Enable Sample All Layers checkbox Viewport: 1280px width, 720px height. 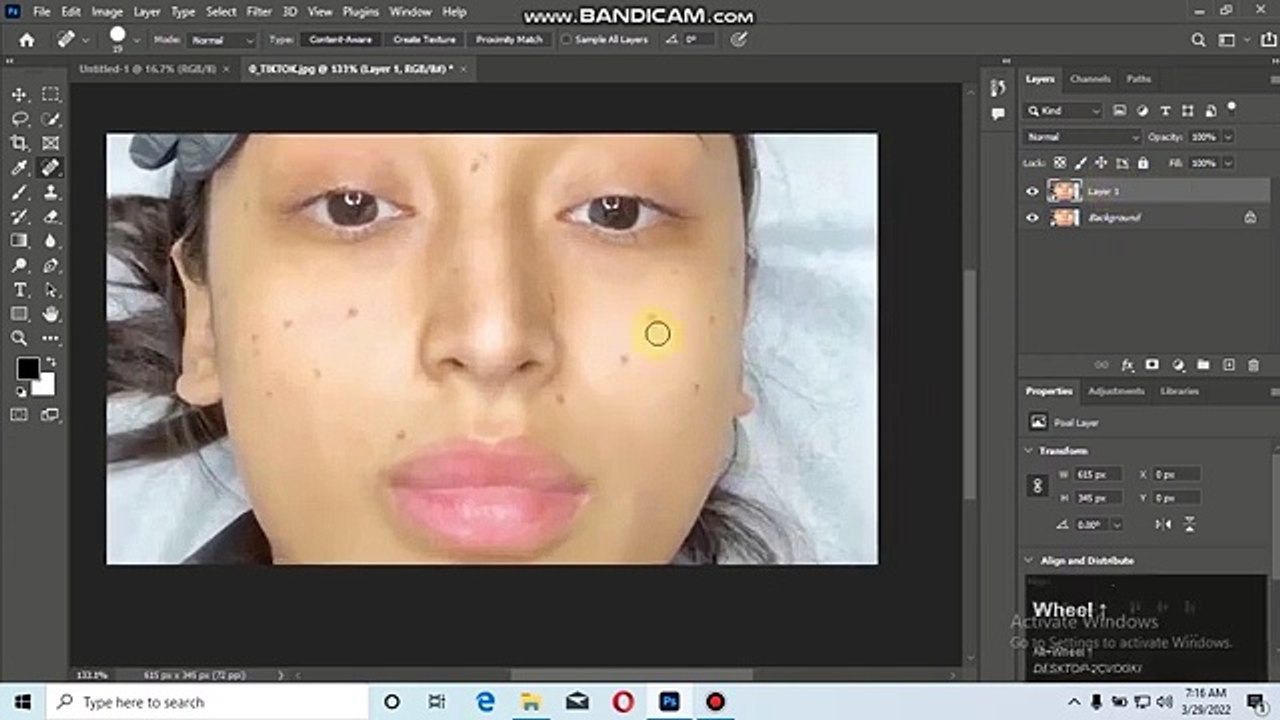coord(566,40)
